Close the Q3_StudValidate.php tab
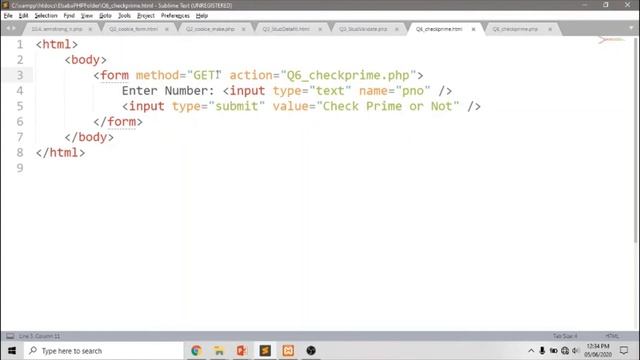The height and width of the screenshot is (360, 640). [396, 29]
